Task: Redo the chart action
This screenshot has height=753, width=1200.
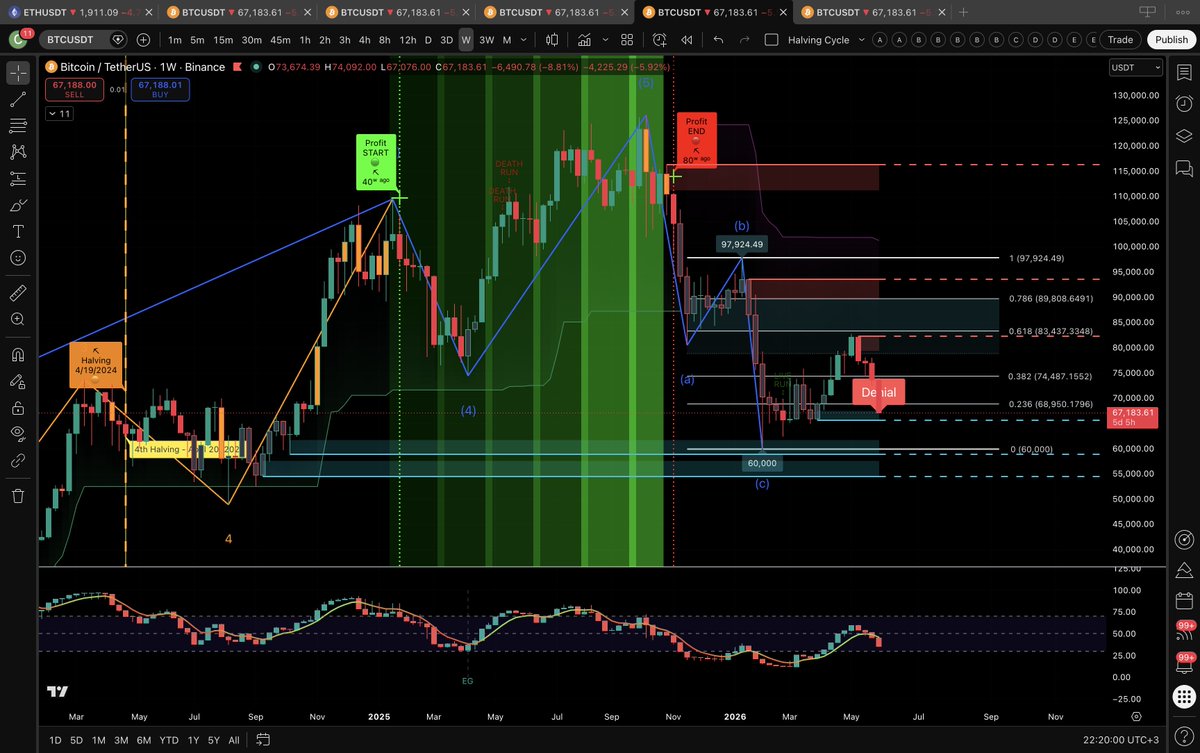Action: (x=744, y=40)
